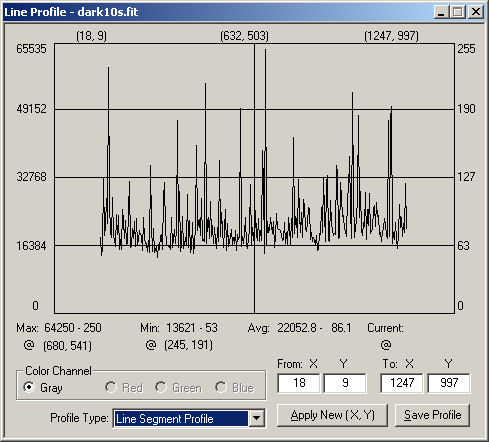Image resolution: width=489 pixels, height=442 pixels.
Task: Open the Line Segment Profile combo box
Action: tap(189, 418)
